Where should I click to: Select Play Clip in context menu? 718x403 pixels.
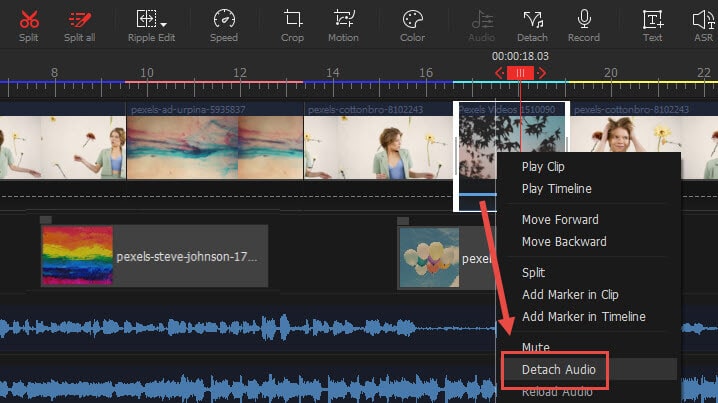(x=543, y=167)
